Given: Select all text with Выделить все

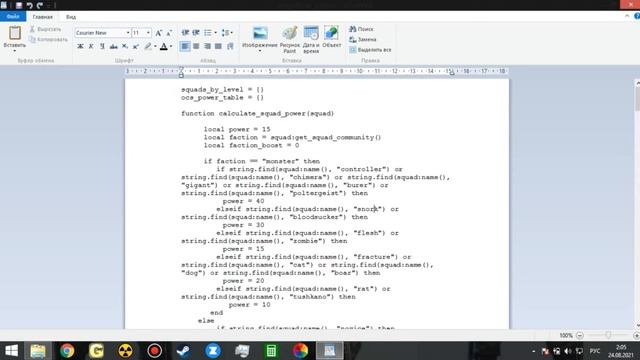Looking at the screenshot, I should click(370, 50).
